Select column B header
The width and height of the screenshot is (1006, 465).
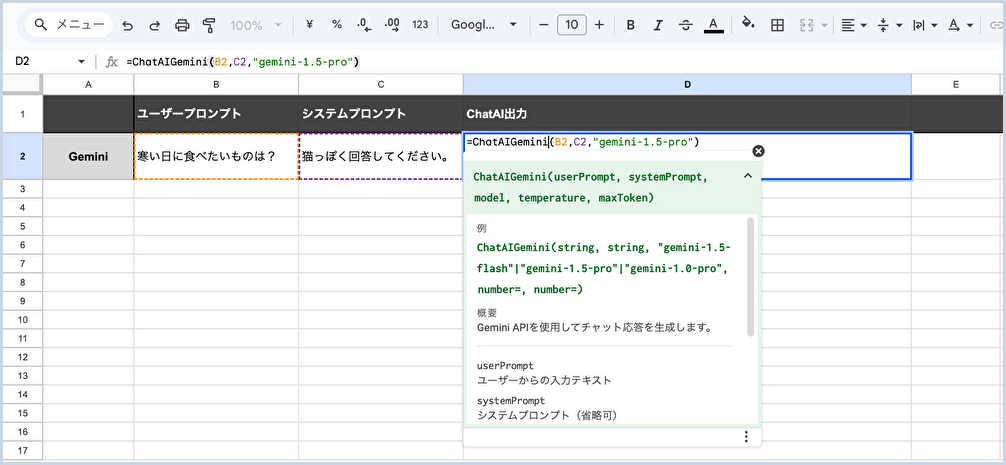[216, 84]
